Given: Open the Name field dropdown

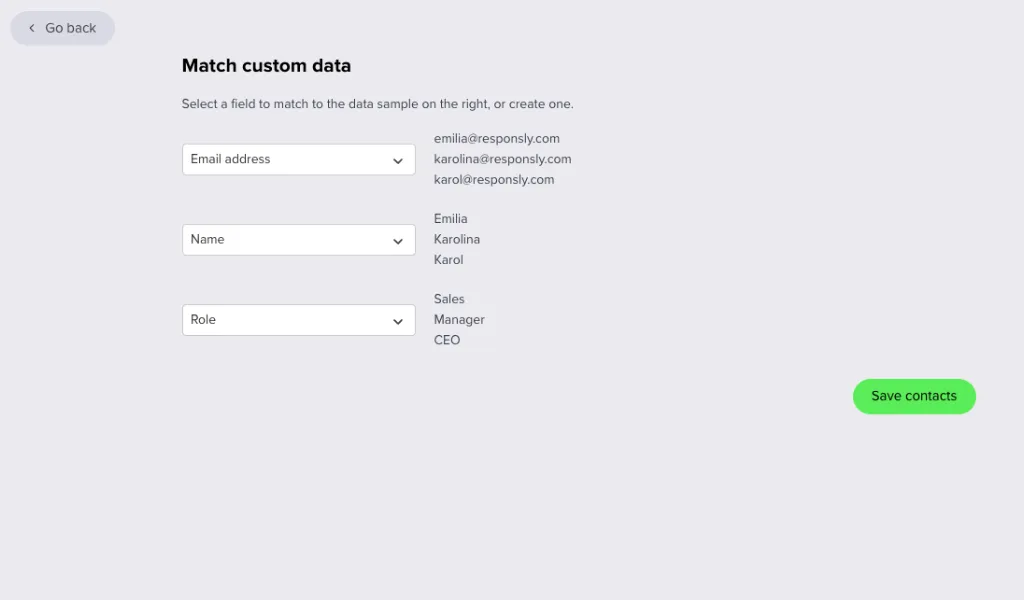Looking at the screenshot, I should [x=298, y=240].
